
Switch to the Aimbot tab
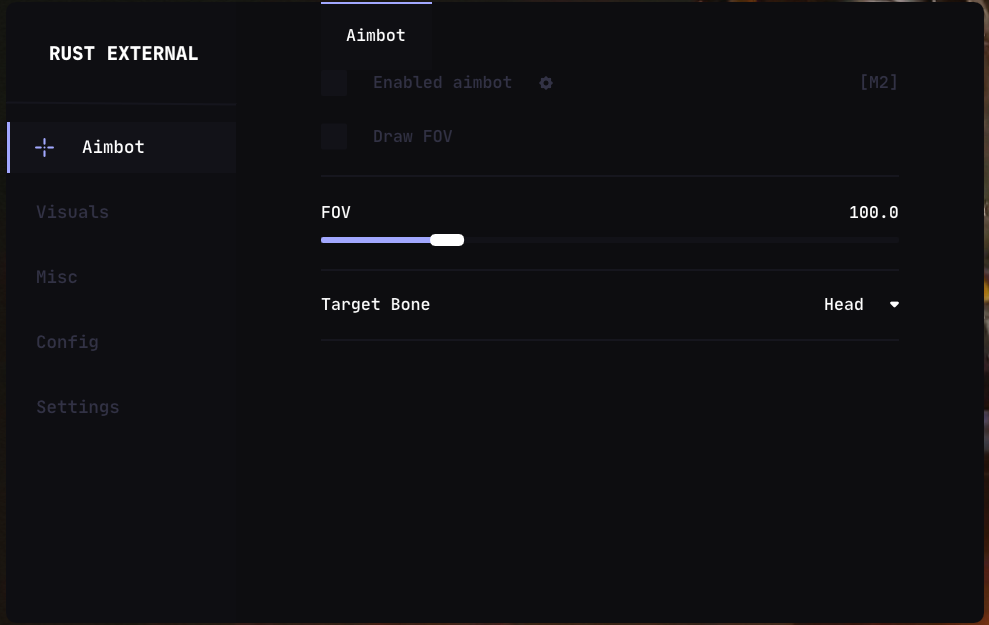[376, 35]
